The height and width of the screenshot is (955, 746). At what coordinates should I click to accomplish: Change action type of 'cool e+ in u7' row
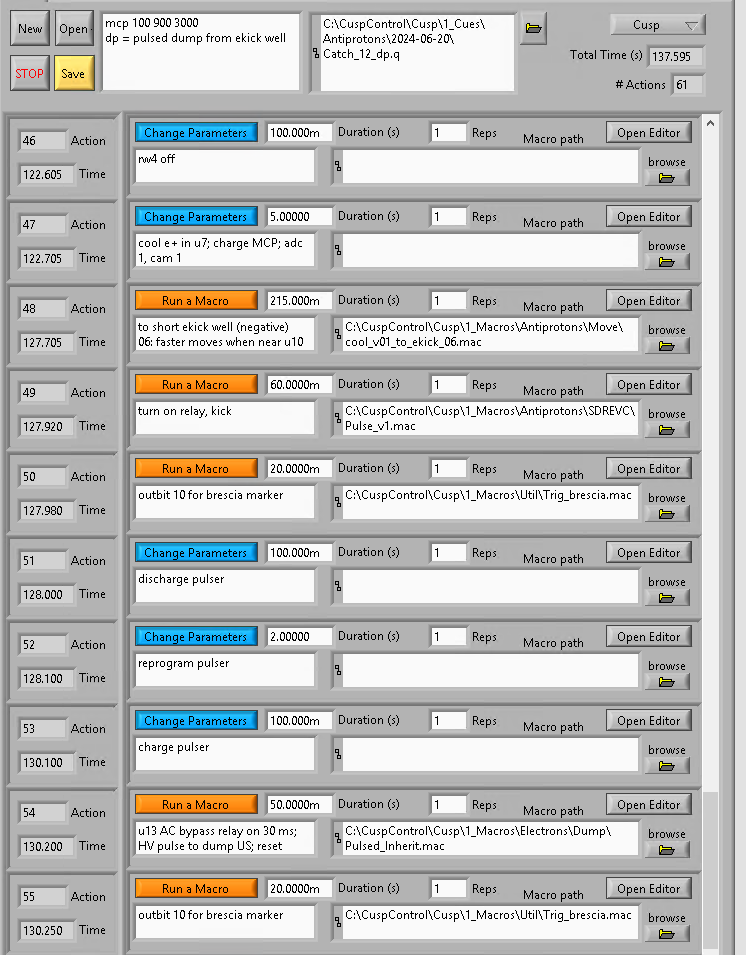[x=196, y=217]
